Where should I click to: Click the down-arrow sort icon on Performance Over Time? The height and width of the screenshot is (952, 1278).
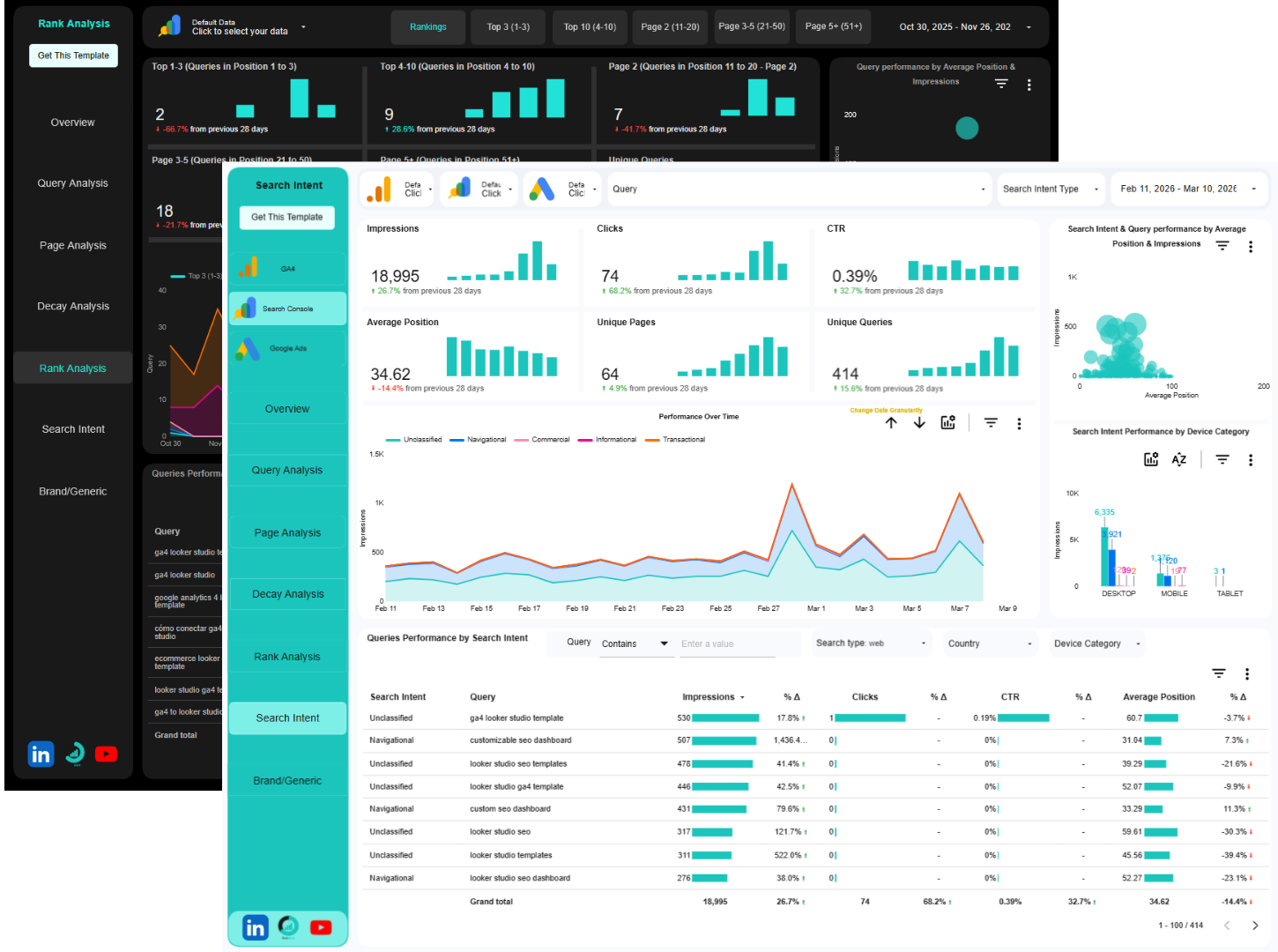[918, 422]
